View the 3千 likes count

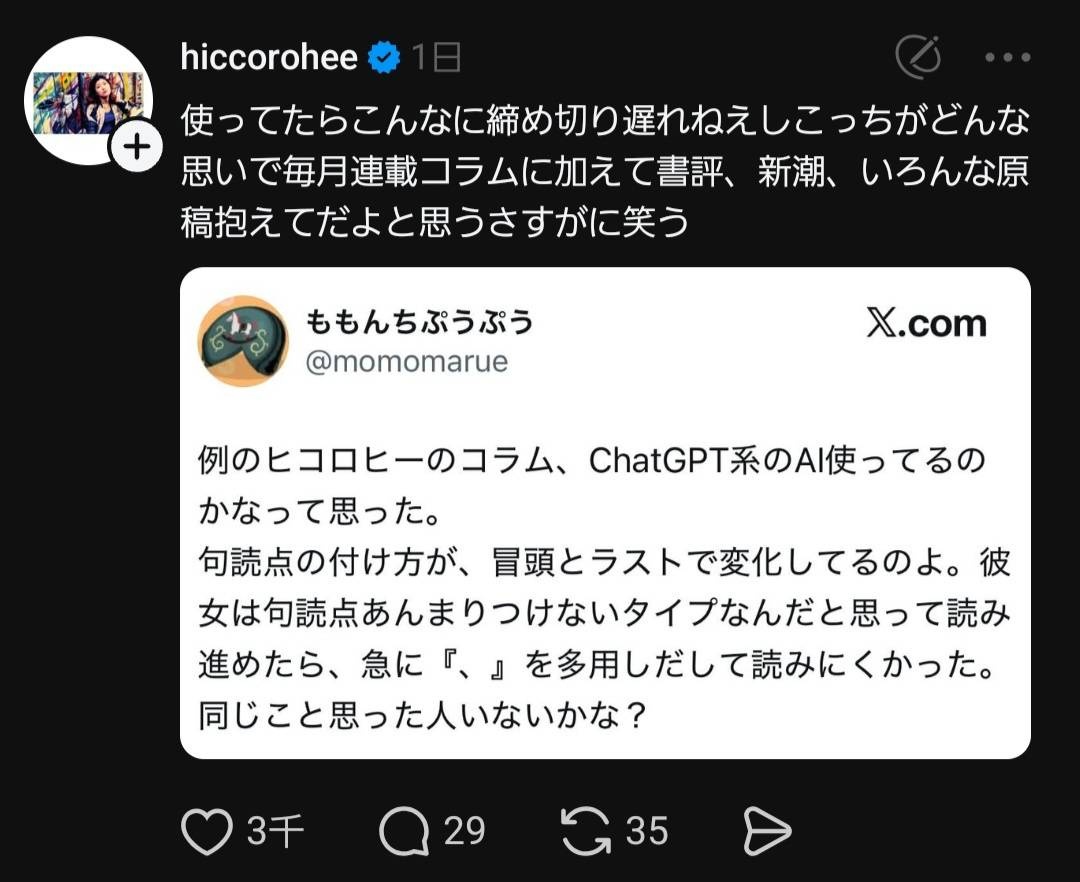(x=276, y=831)
